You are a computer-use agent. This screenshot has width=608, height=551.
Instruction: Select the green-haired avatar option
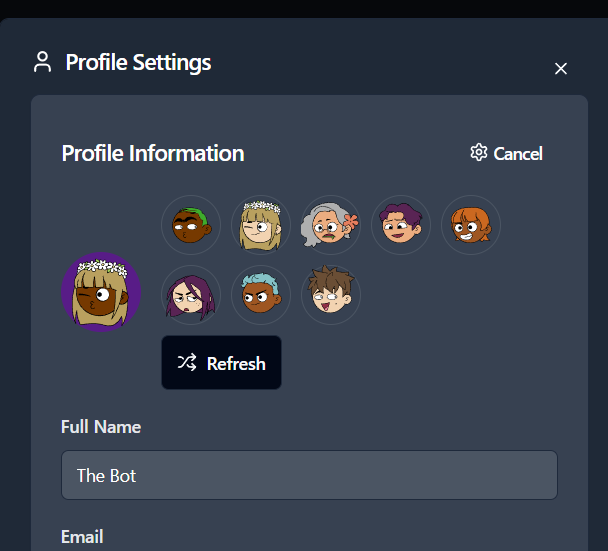[191, 225]
